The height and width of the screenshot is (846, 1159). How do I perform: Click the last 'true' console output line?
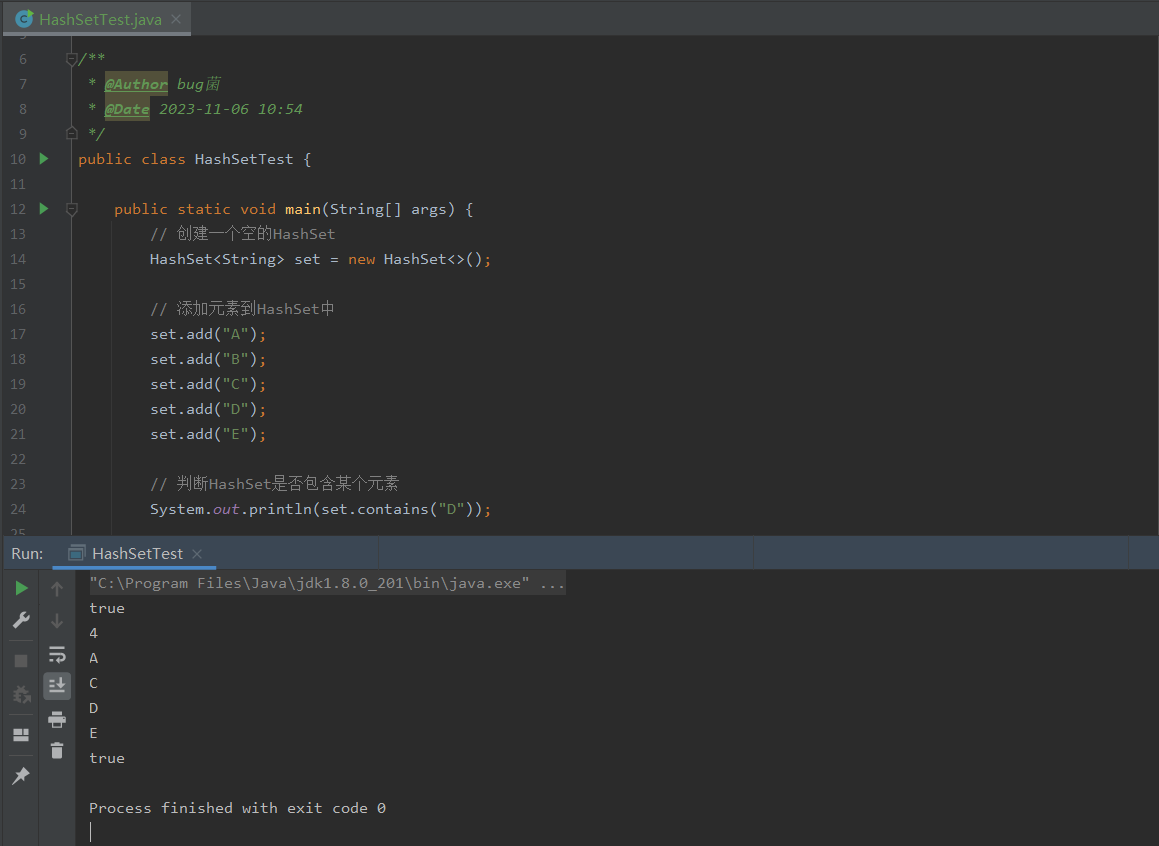[x=107, y=758]
